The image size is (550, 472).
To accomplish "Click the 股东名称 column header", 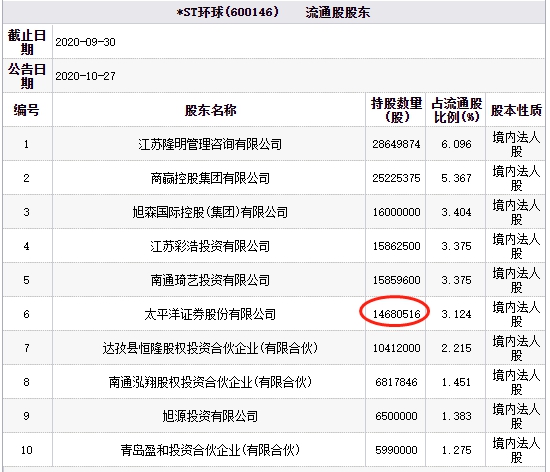I will point(210,110).
